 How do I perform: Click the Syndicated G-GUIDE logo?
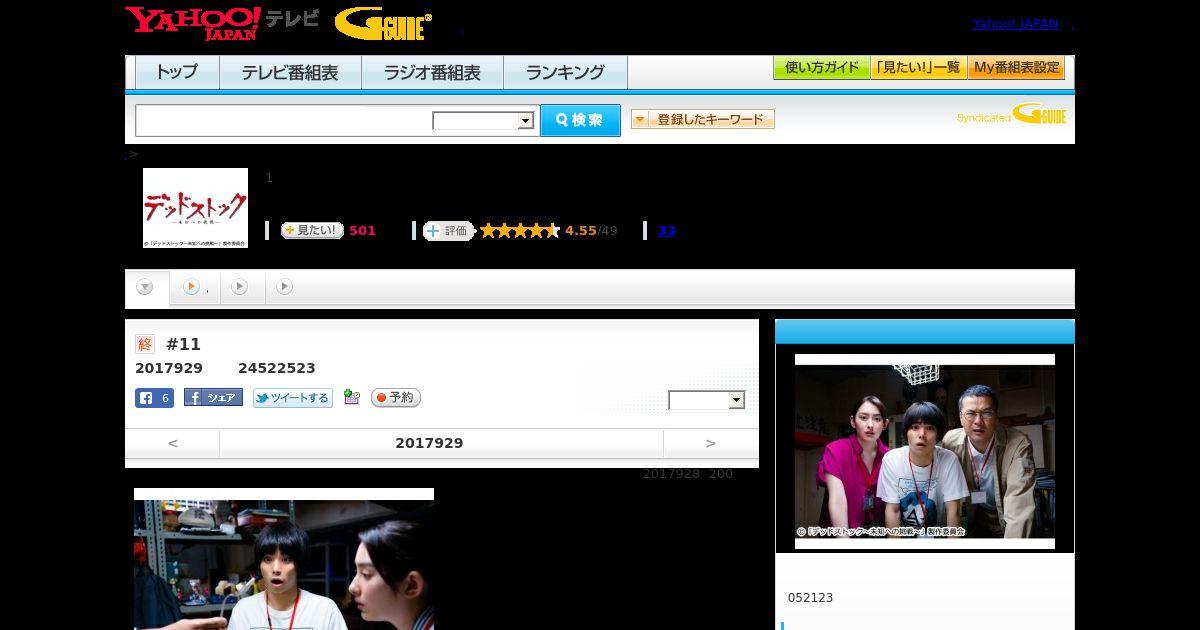(x=1012, y=115)
